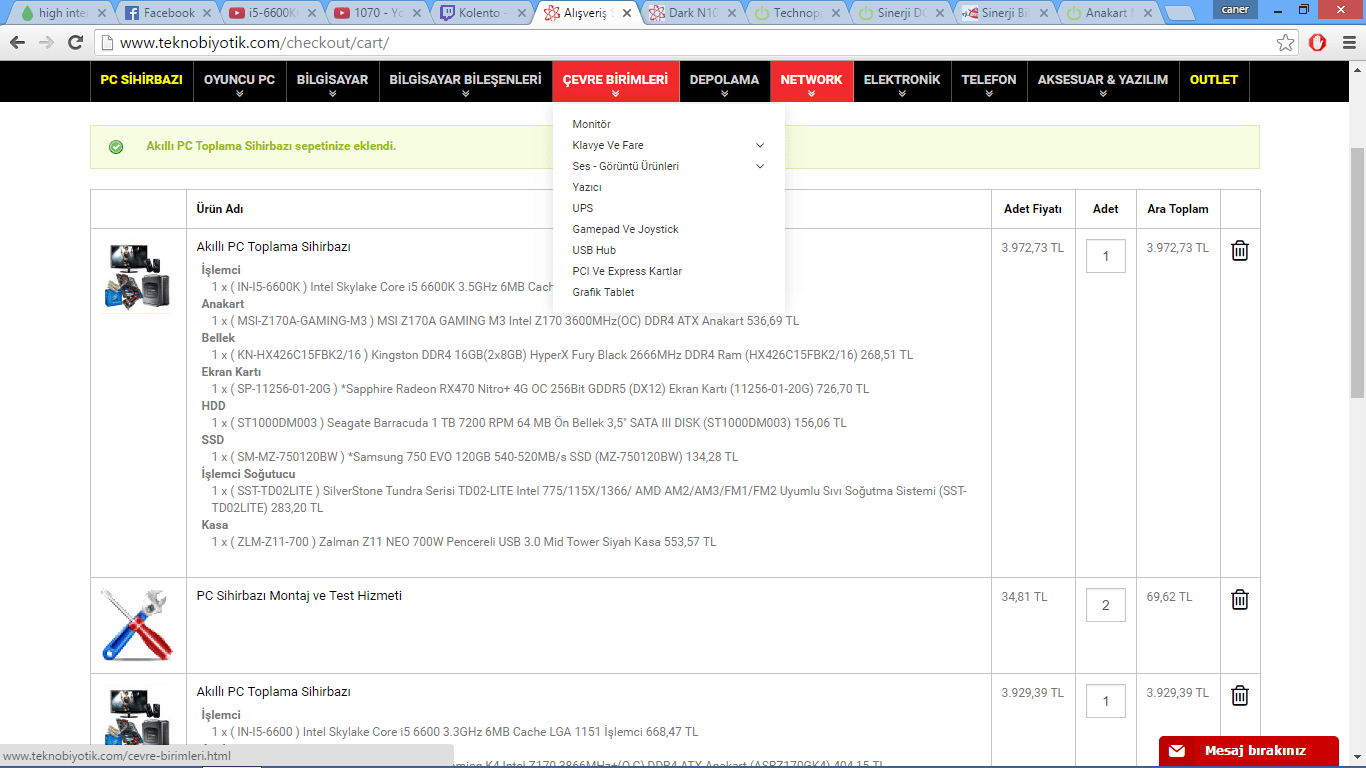Click the Ara Toplam column header
Viewport: 1366px width, 768px height.
pyautogui.click(x=1178, y=209)
